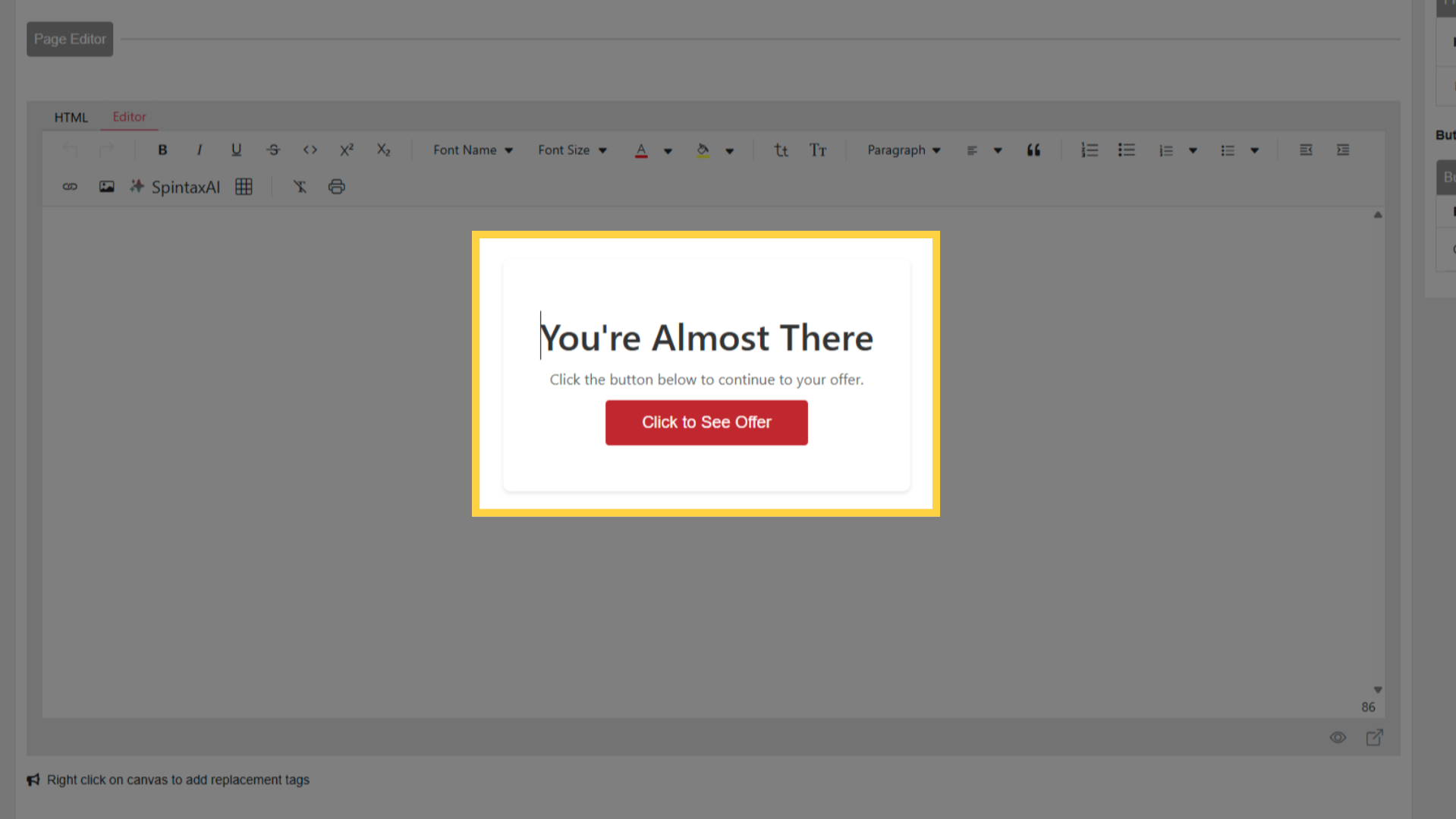Open the SpintaxAI tool
The image size is (1456, 819).
pyautogui.click(x=175, y=187)
